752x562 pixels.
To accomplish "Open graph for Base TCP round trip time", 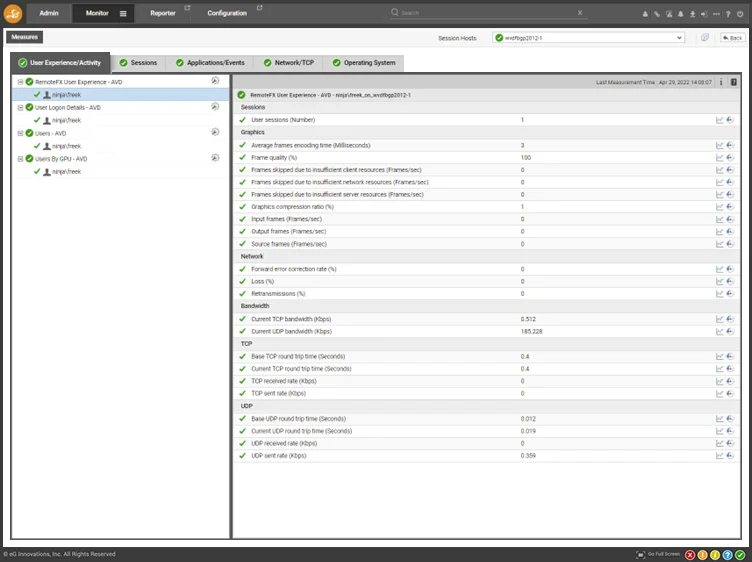I will point(719,356).
